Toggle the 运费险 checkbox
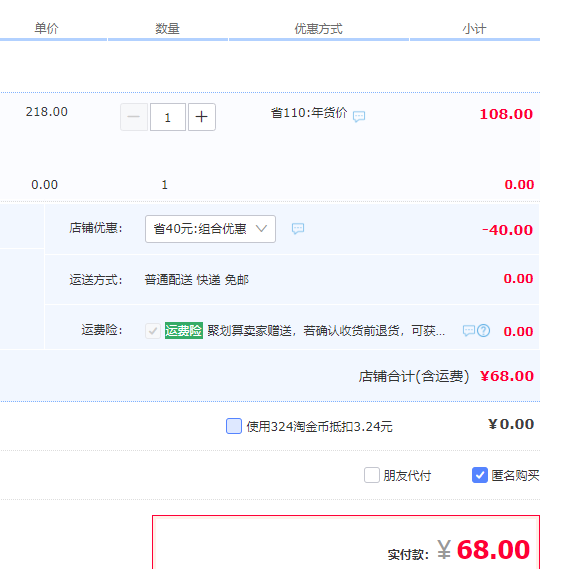Viewport: 573px width, 569px height. click(x=153, y=331)
